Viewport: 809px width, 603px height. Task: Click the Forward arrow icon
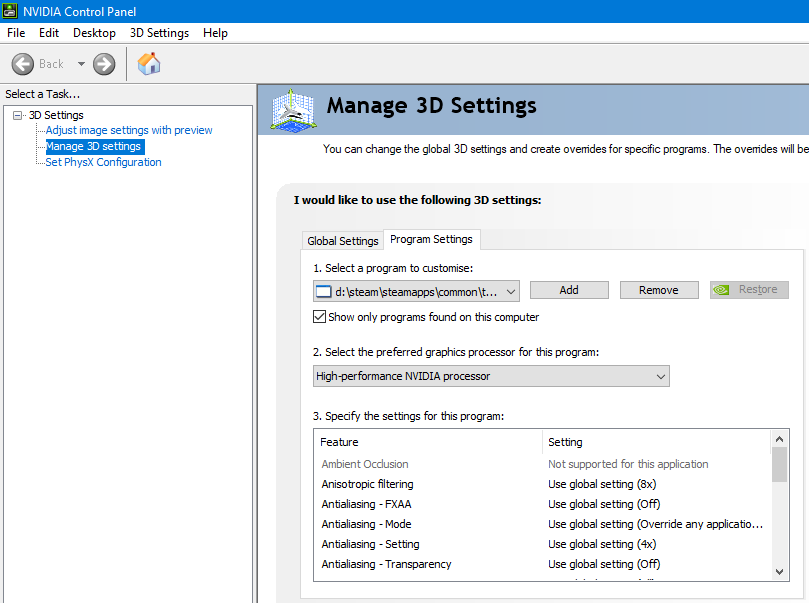point(104,64)
